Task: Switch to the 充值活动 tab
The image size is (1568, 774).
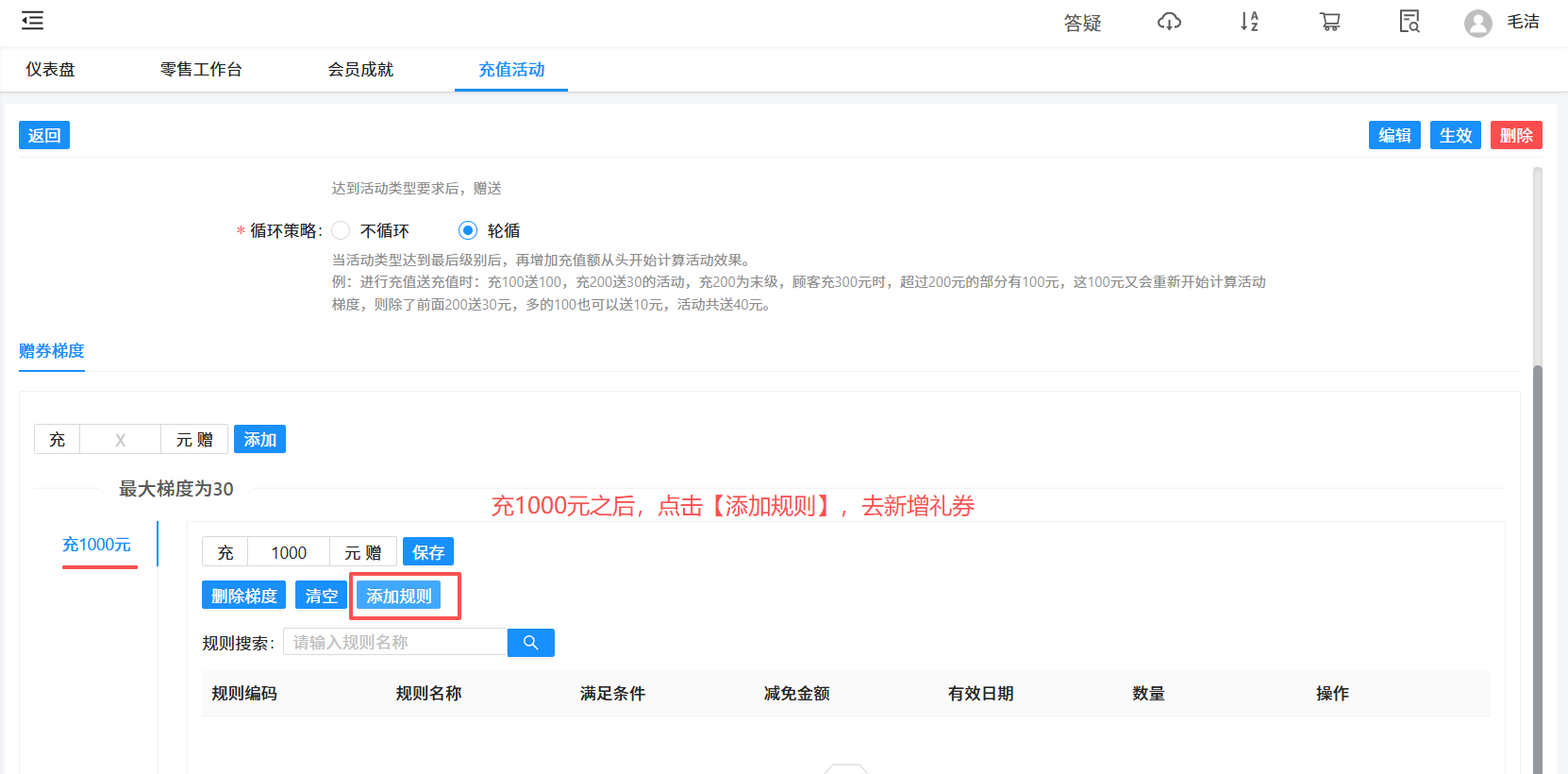Action: (511, 70)
